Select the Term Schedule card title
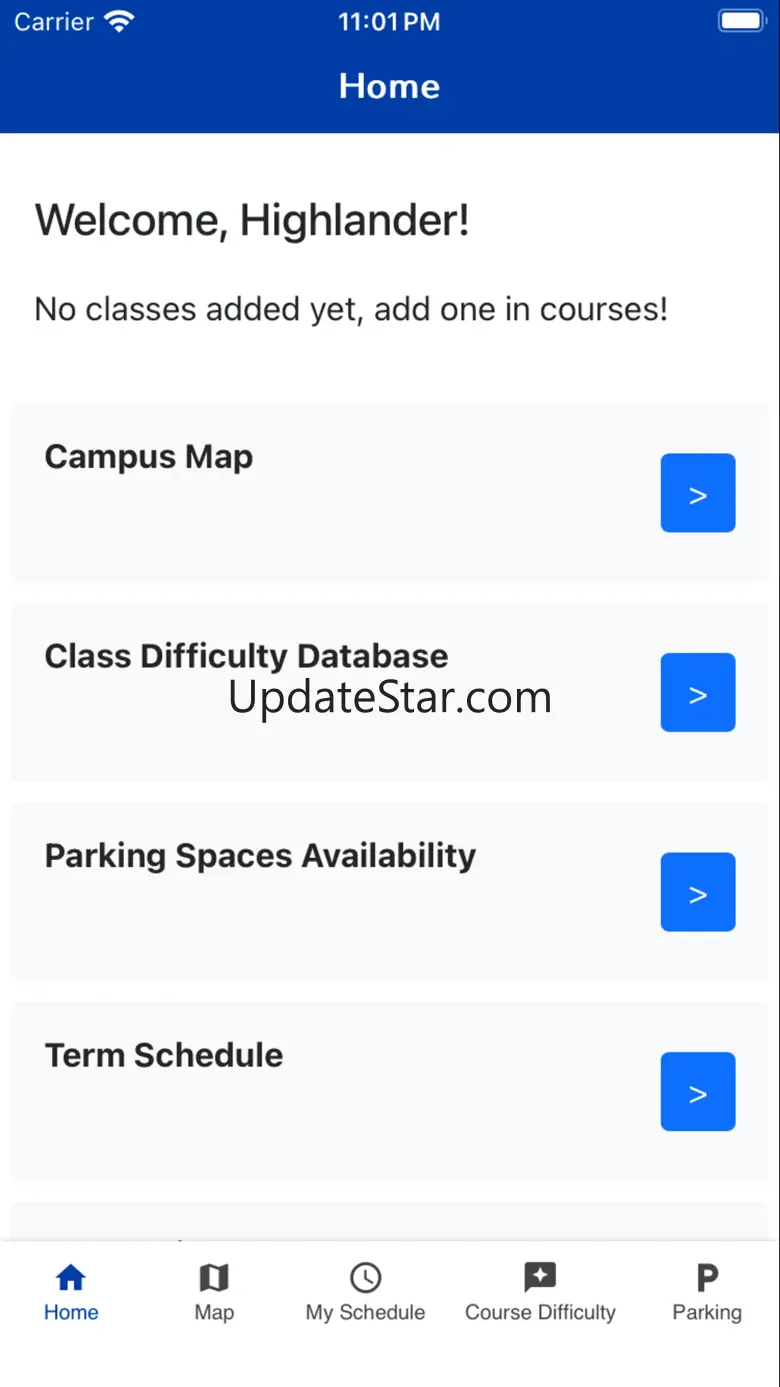This screenshot has height=1387, width=780. pos(164,1056)
